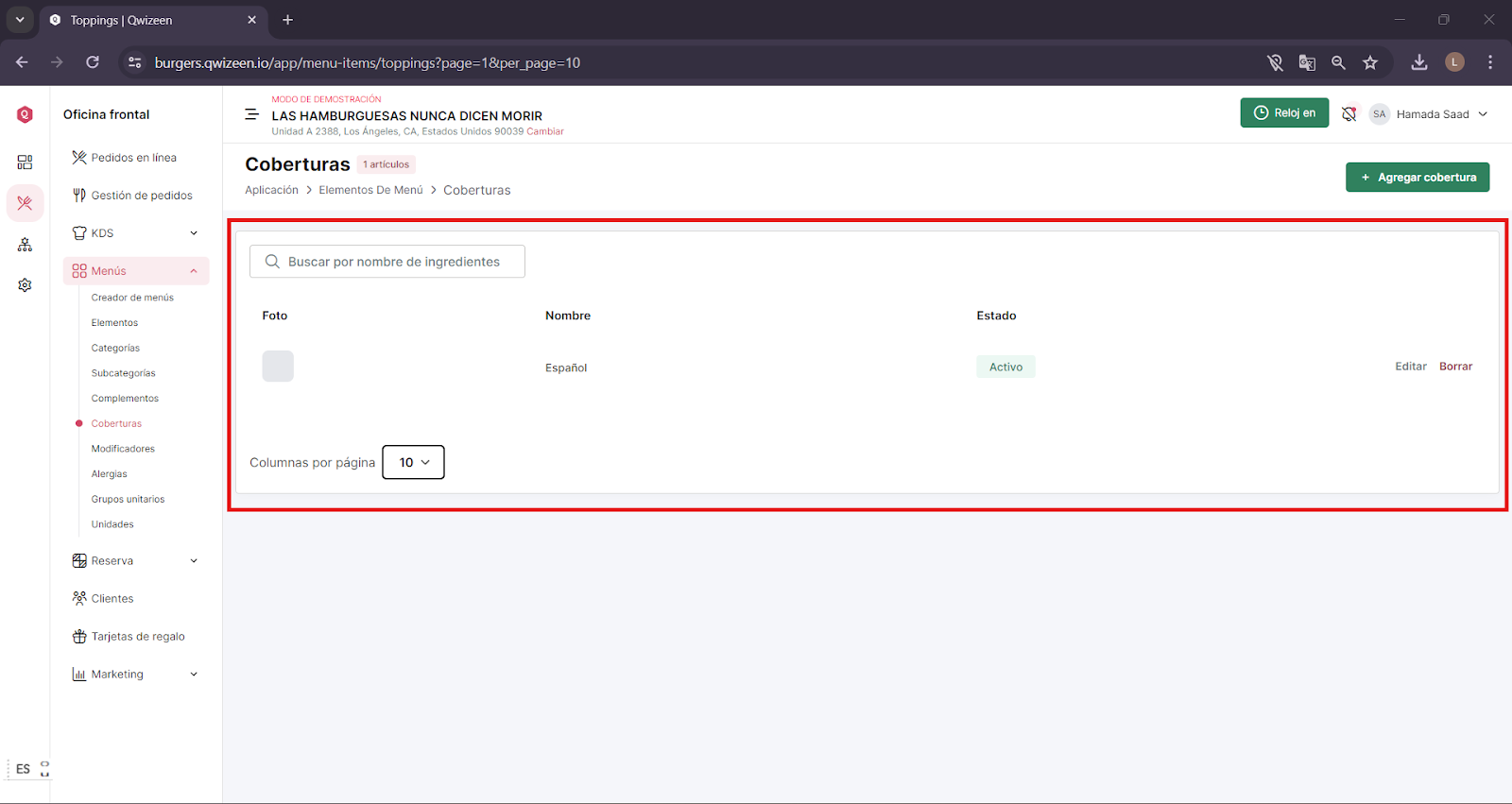Go to Alergias submenu item

(x=109, y=474)
